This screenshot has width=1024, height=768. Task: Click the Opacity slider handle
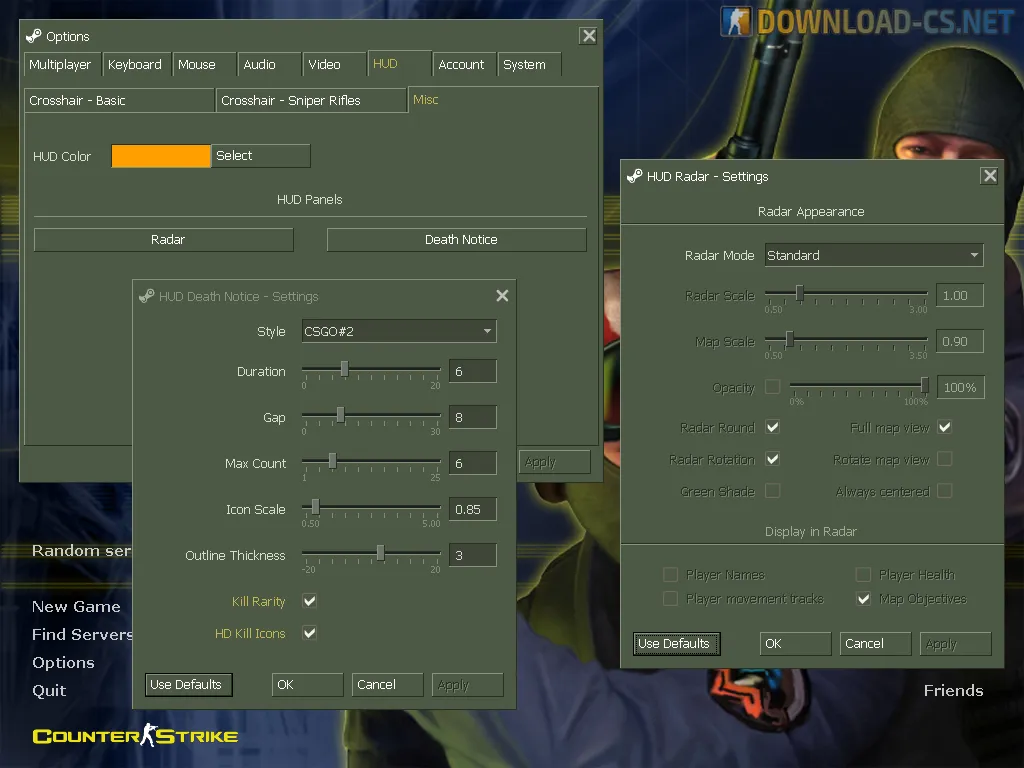925,385
